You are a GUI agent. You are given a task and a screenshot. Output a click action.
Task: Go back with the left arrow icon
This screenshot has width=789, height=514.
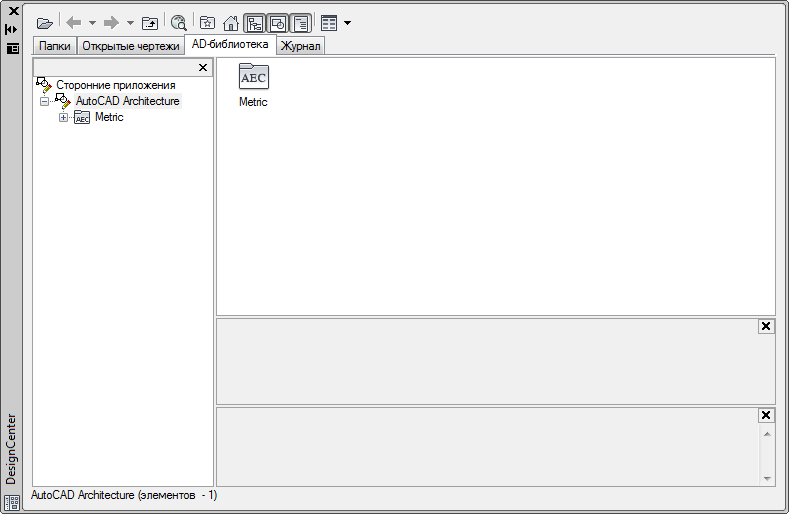click(74, 23)
